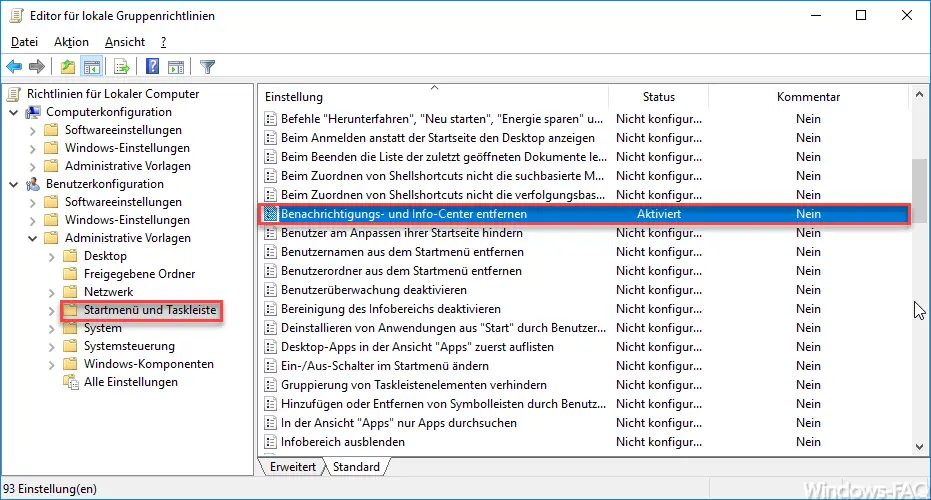Screen dimensions: 931x500
Task: Select Freigegebene Ordner in the tree
Action: click(x=140, y=274)
